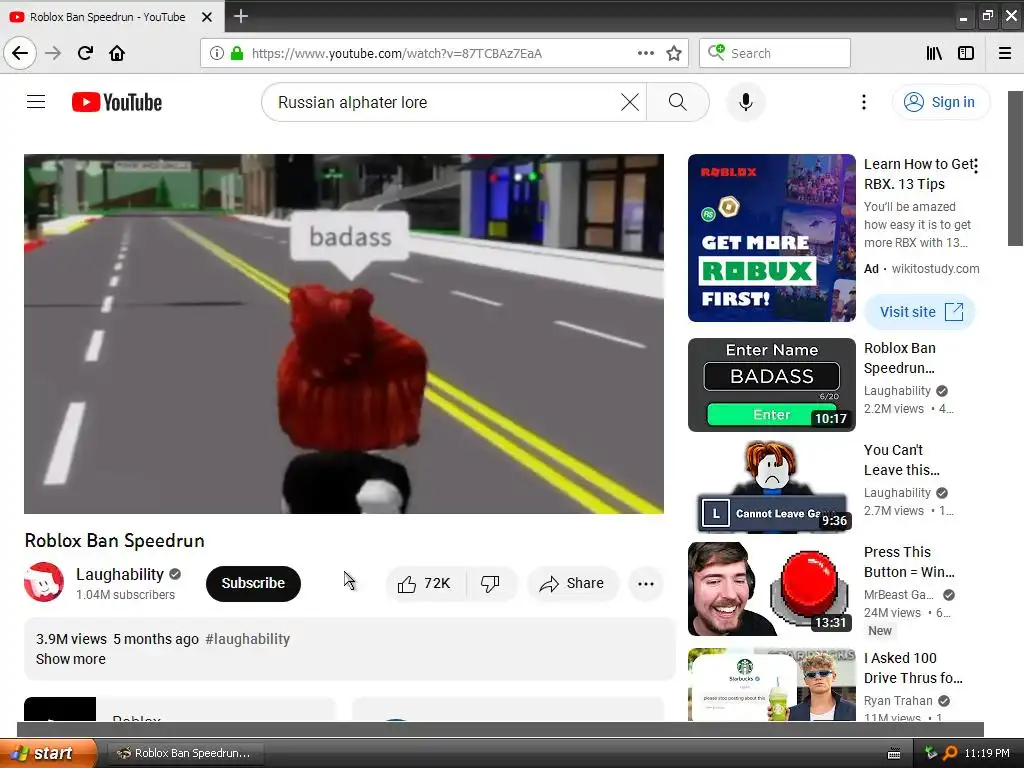Dislike the video with thumbs down
The width and height of the screenshot is (1024, 768).
[x=490, y=583]
